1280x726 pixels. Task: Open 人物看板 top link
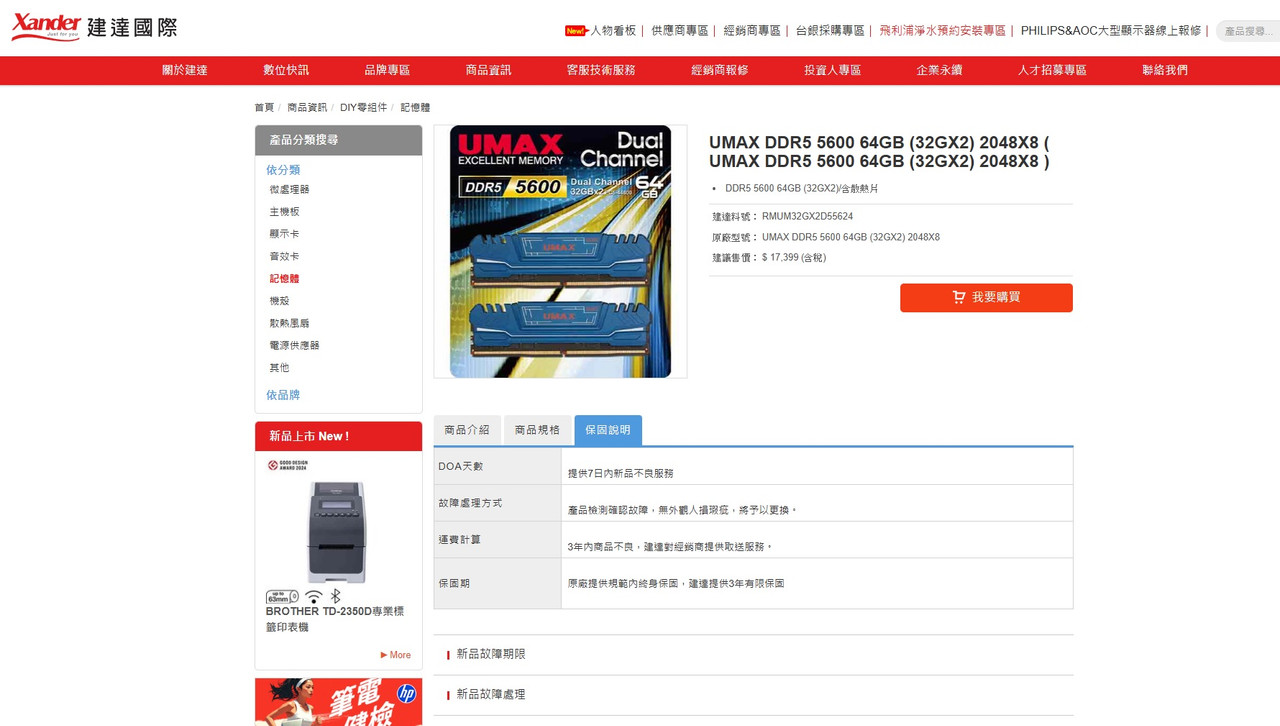tap(612, 31)
